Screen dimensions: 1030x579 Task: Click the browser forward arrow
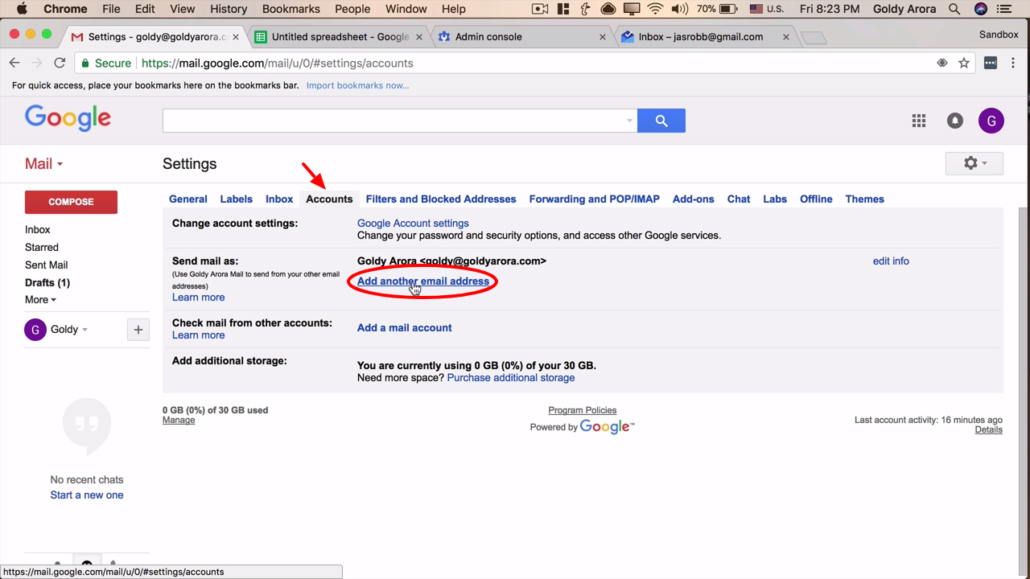point(37,63)
